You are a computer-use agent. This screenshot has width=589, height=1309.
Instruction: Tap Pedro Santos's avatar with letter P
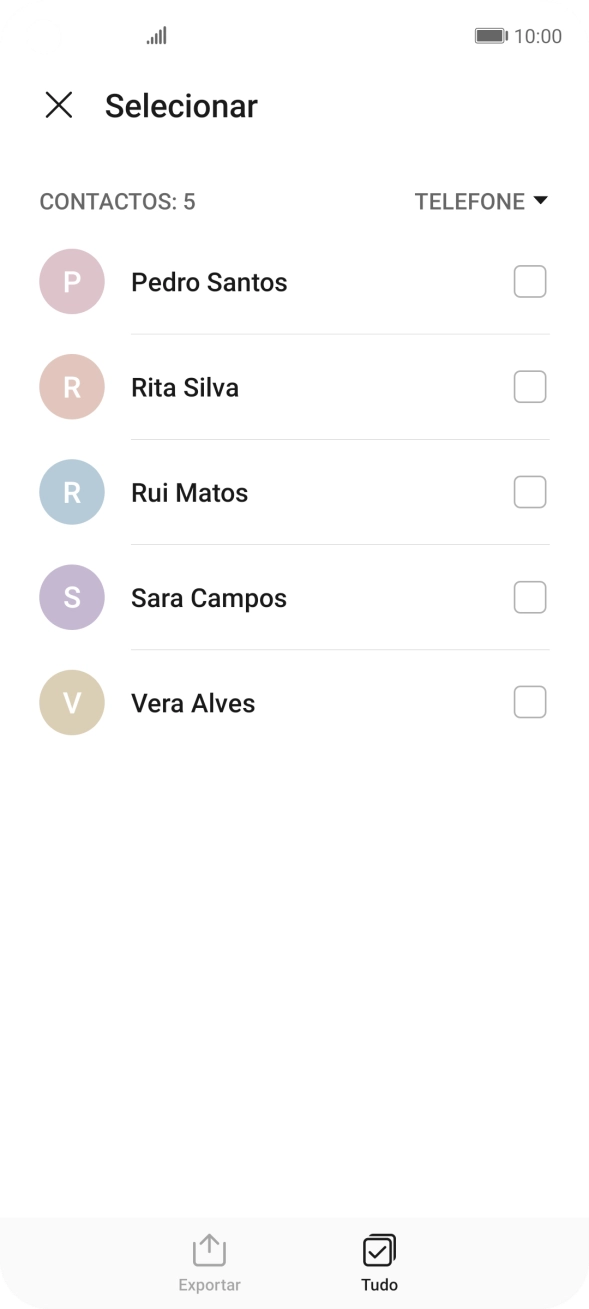71,282
